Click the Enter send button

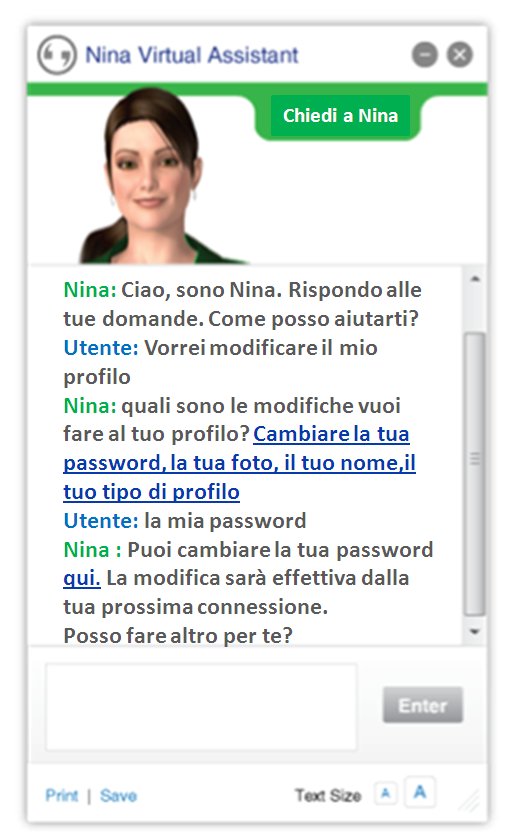coord(423,705)
